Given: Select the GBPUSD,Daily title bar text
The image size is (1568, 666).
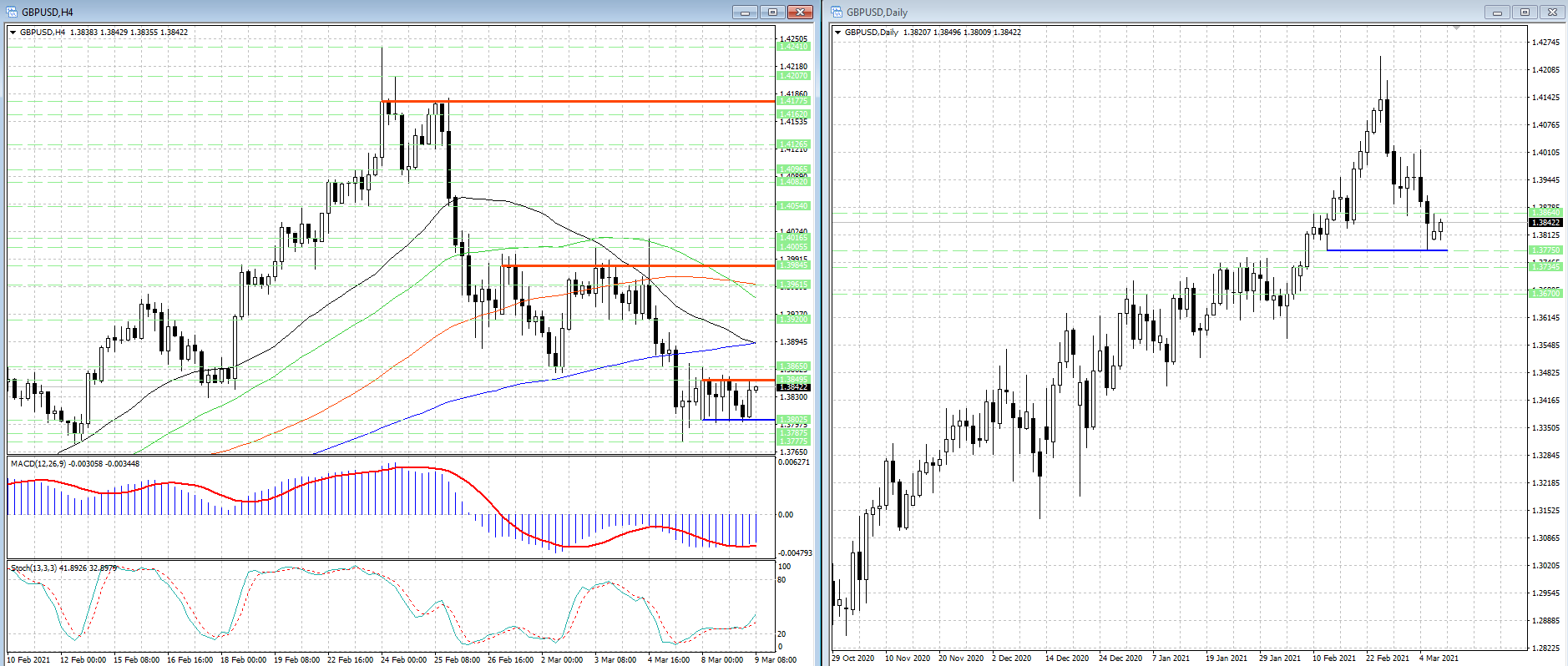Looking at the screenshot, I should tap(877, 13).
